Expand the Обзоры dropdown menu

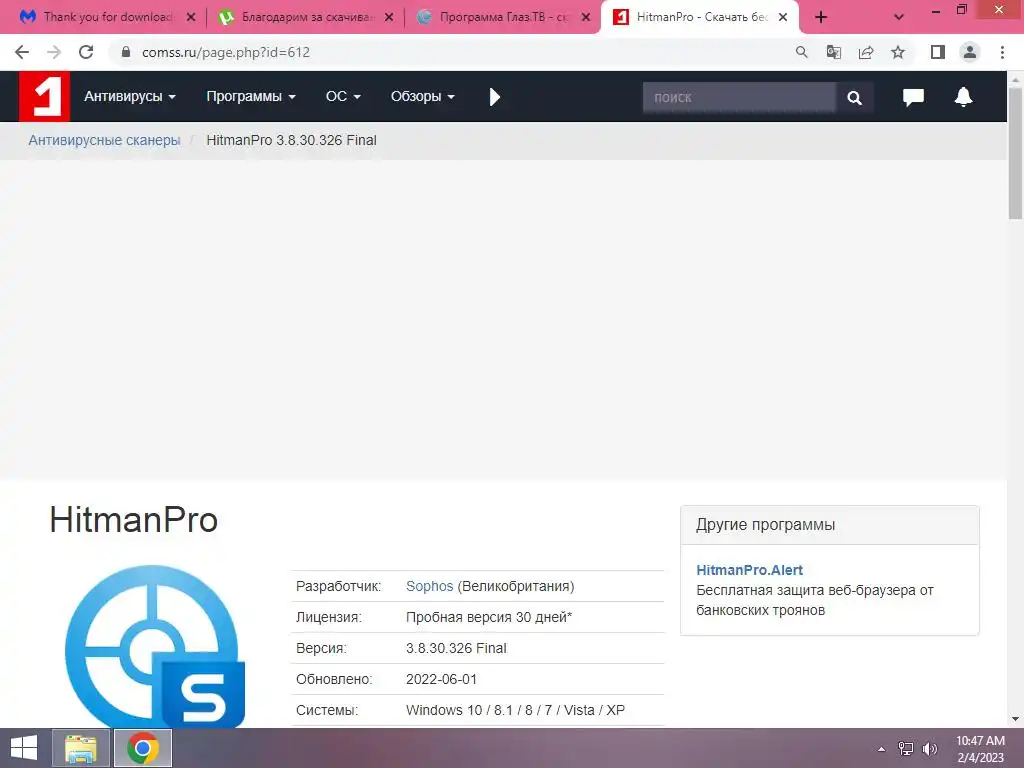423,97
